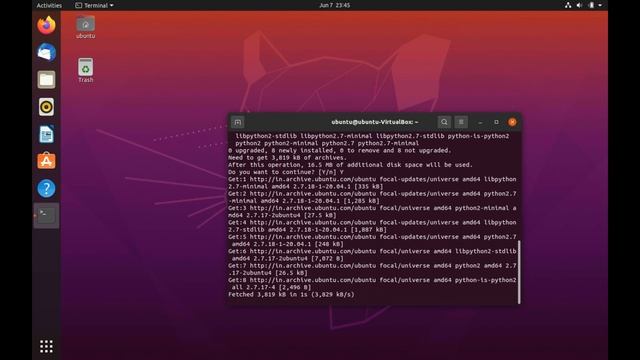Minimize the terminal window

[480, 122]
